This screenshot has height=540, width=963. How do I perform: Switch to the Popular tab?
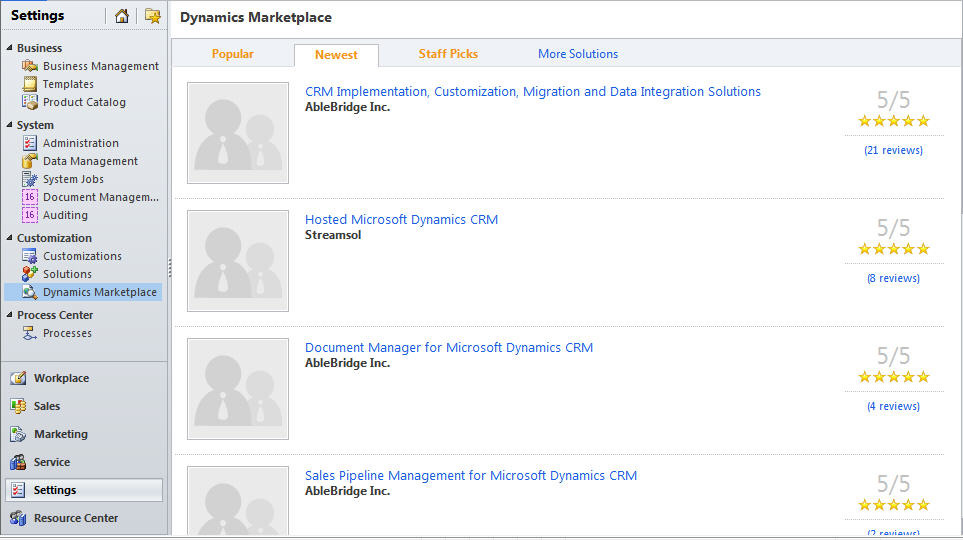[x=232, y=54]
